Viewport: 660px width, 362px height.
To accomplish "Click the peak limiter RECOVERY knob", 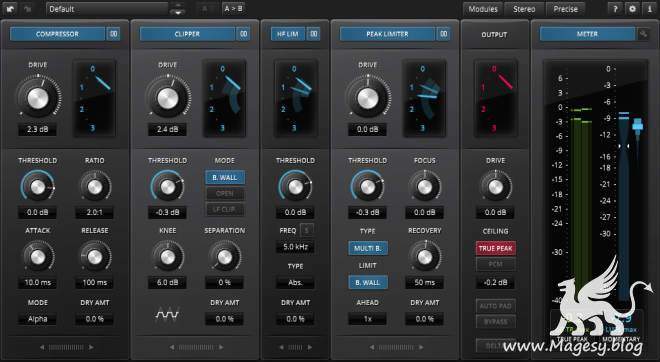I will pyautogui.click(x=425, y=257).
